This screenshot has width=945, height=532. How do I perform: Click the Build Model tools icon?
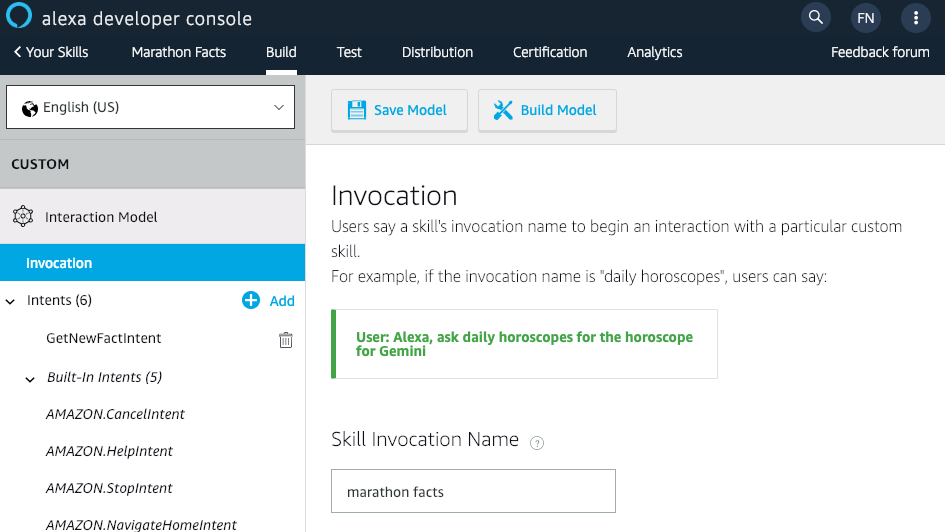point(503,110)
